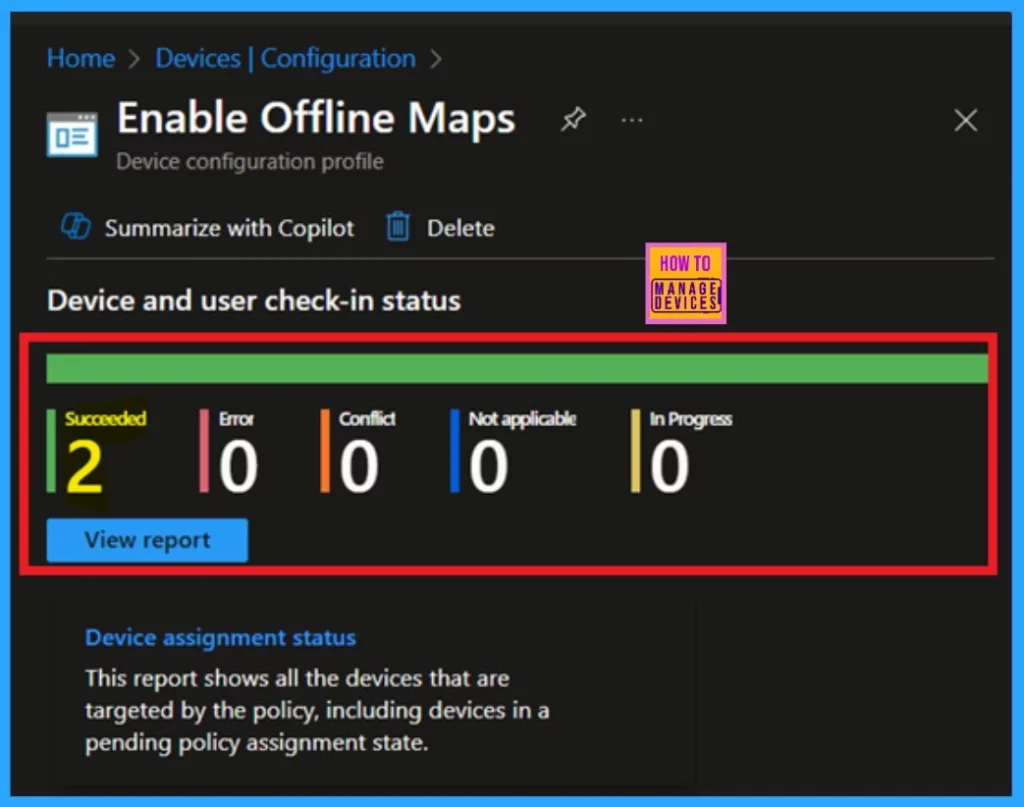Image resolution: width=1024 pixels, height=807 pixels.
Task: Click Device and user check-in status heading
Action: 254,301
